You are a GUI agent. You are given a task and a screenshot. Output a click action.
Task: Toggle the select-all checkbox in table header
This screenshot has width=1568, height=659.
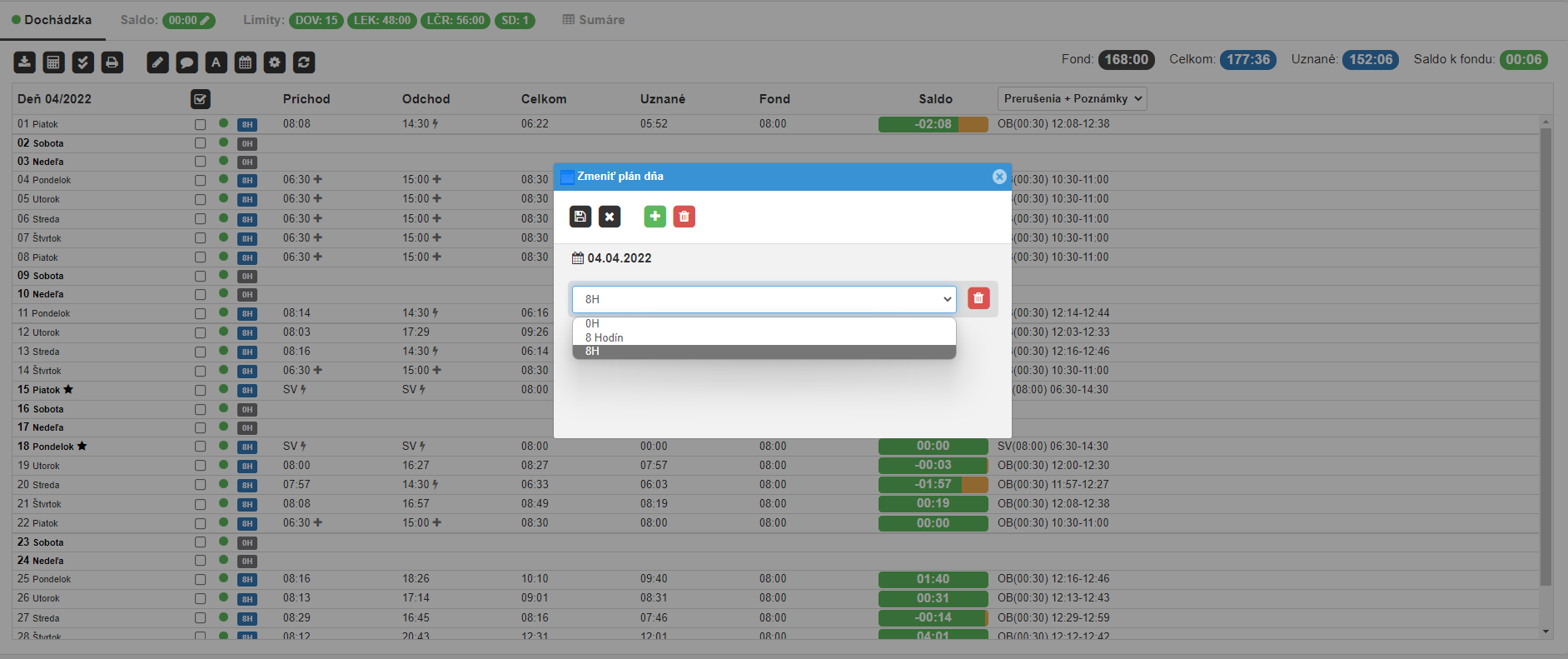pyautogui.click(x=200, y=99)
